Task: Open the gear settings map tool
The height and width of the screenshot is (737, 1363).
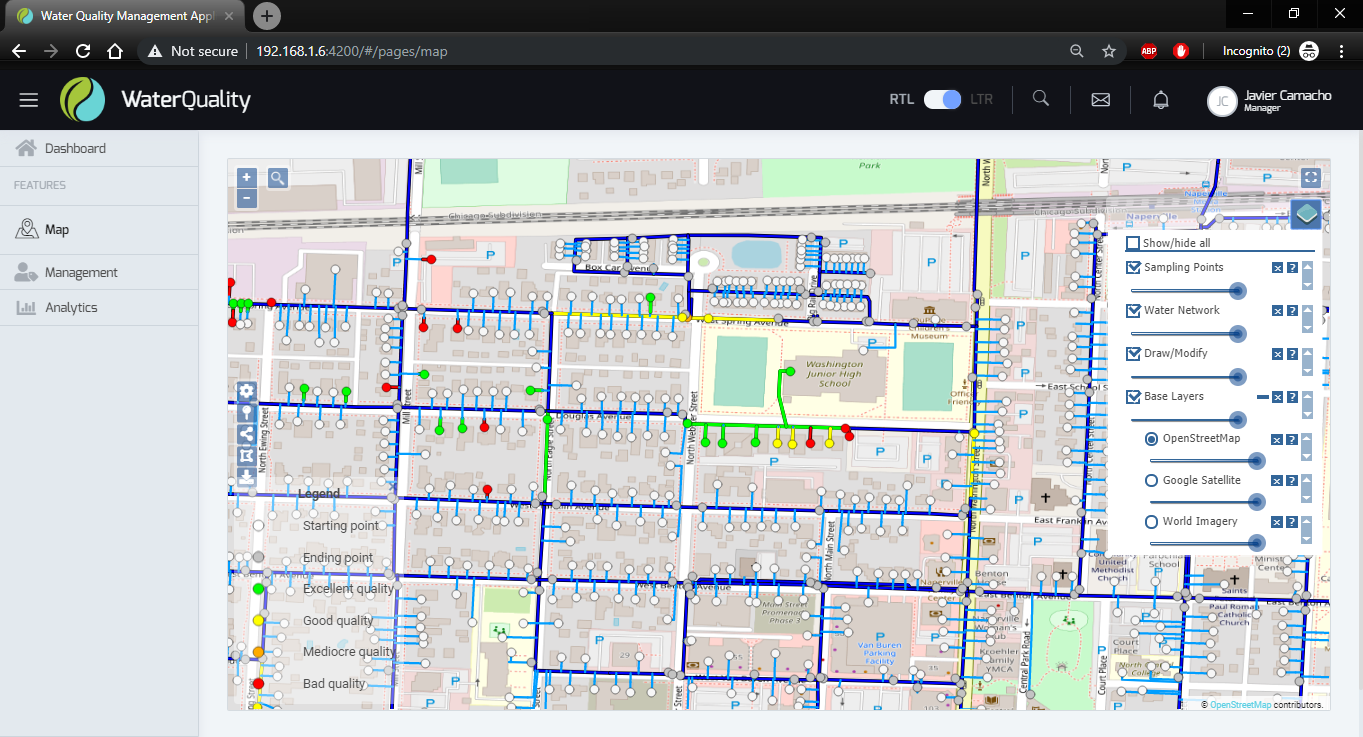Action: pyautogui.click(x=246, y=391)
